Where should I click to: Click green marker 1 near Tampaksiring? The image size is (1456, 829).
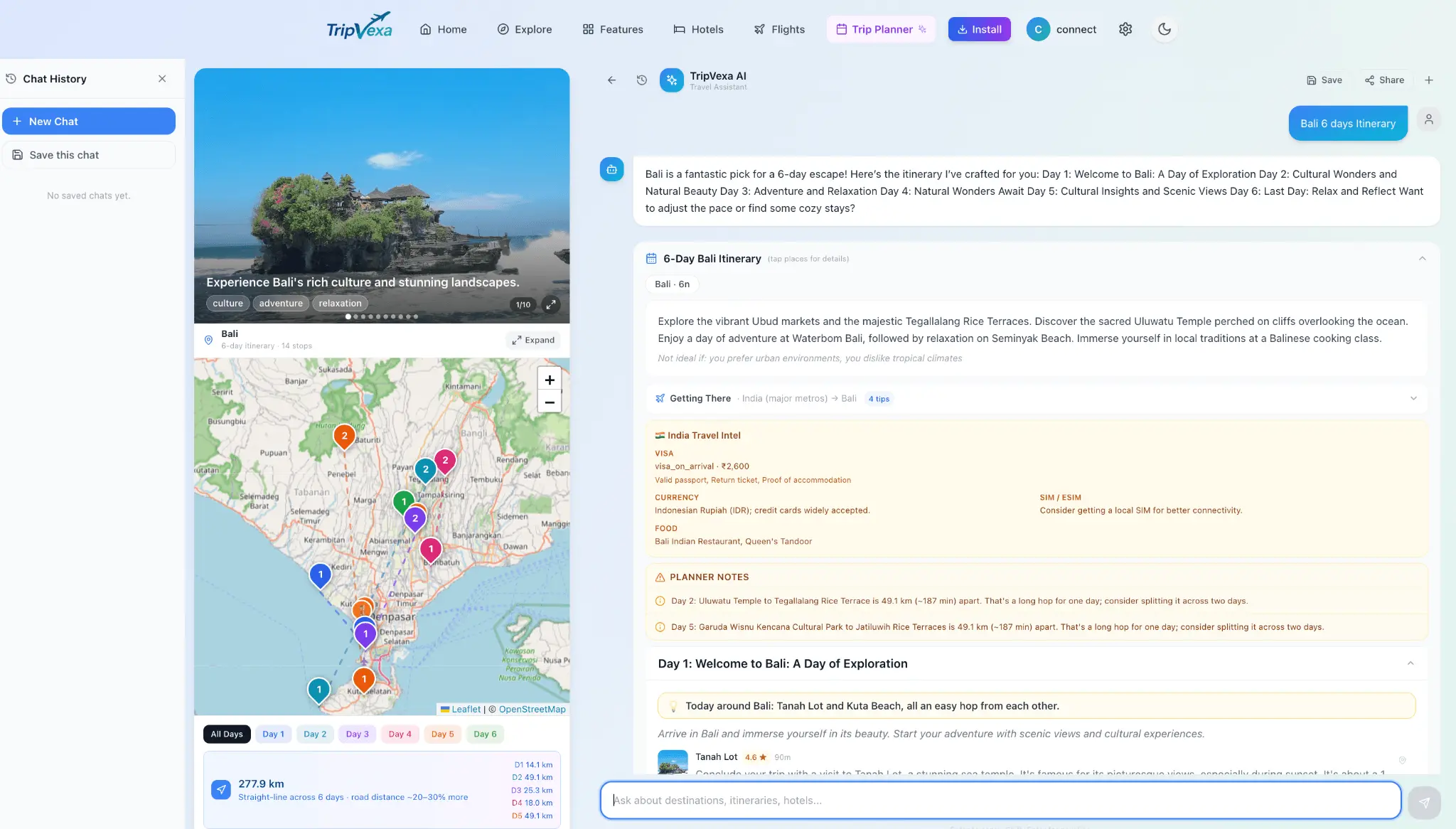coord(404,503)
